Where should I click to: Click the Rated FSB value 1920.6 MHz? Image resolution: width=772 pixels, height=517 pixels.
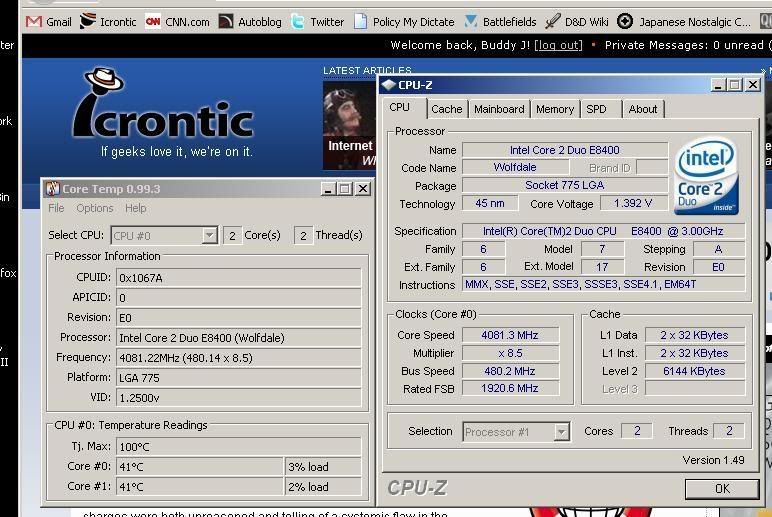tap(510, 388)
